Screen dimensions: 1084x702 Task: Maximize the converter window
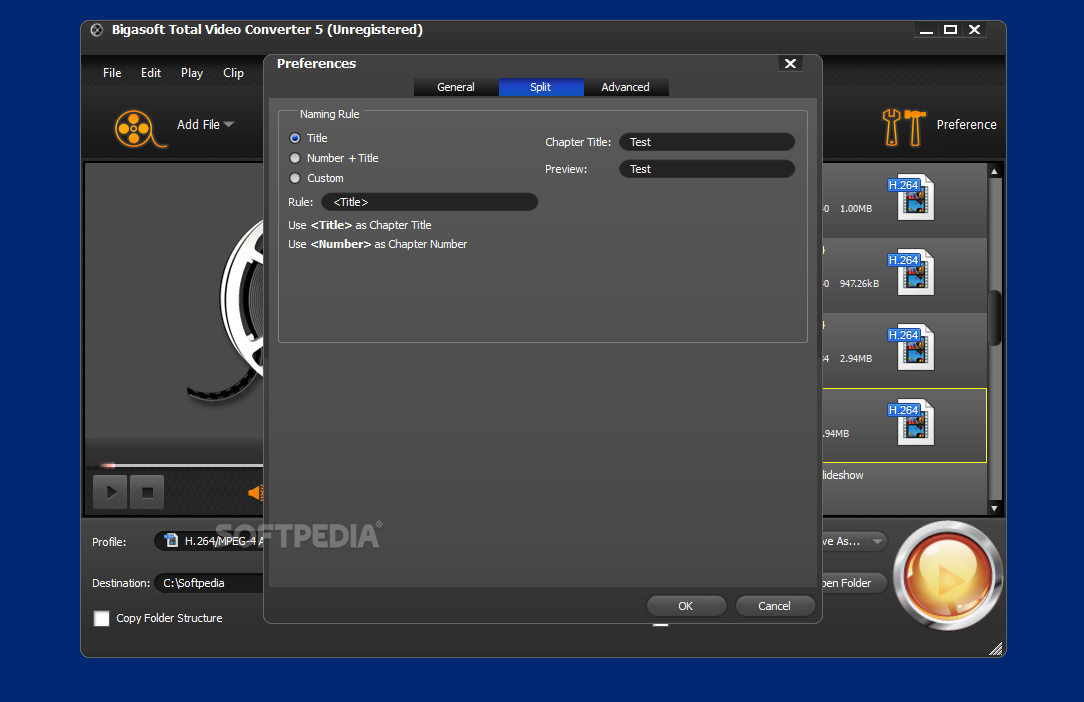pyautogui.click(x=951, y=30)
